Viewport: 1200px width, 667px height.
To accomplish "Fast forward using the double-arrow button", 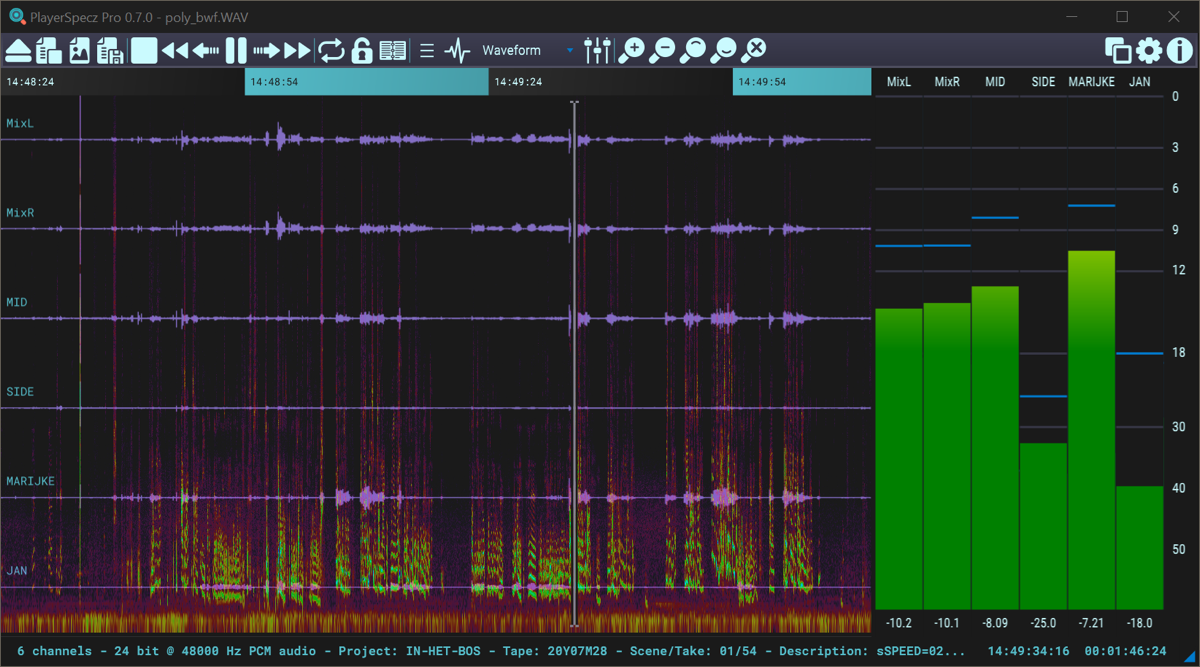I will tap(298, 50).
